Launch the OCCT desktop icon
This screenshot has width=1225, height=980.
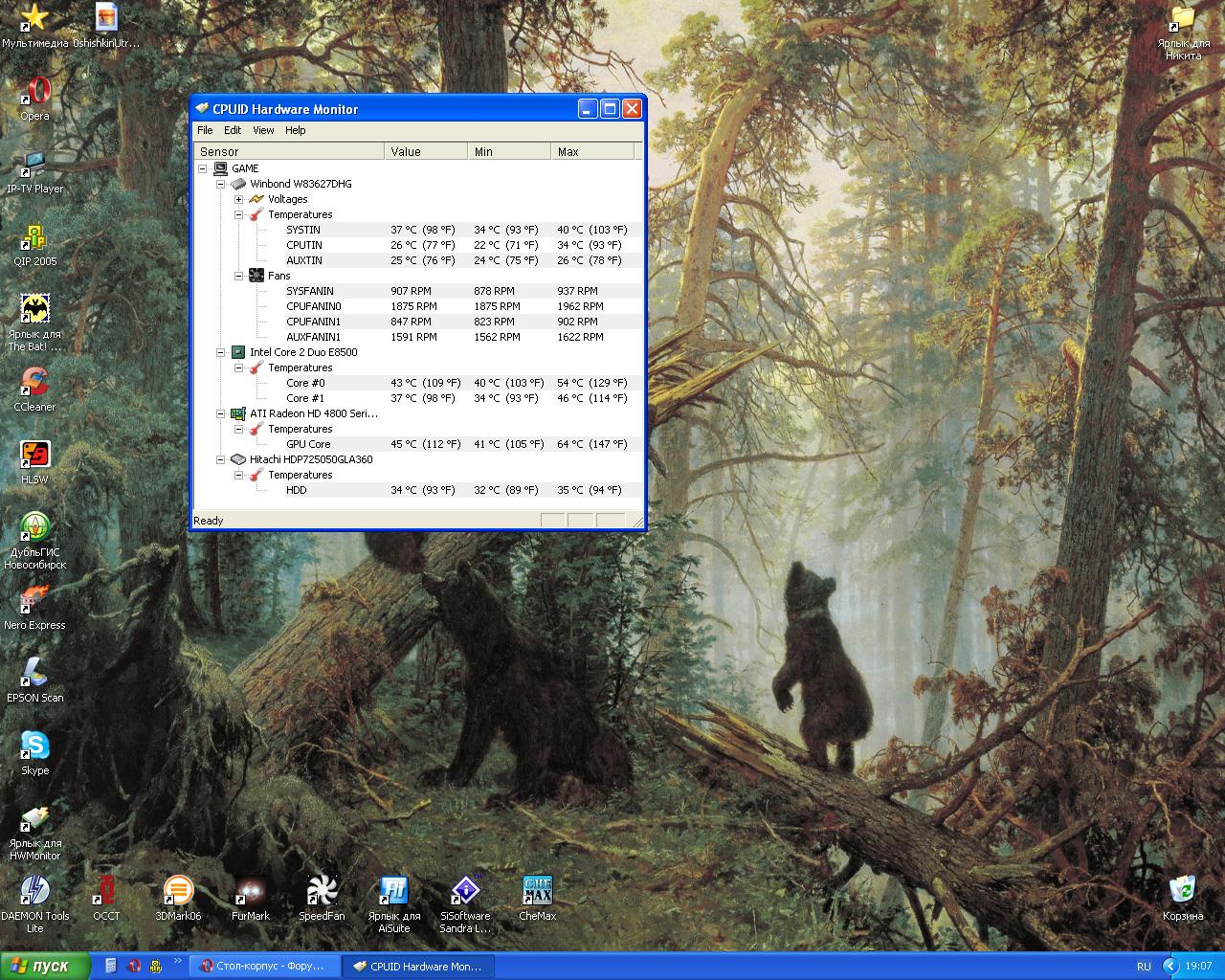106,893
